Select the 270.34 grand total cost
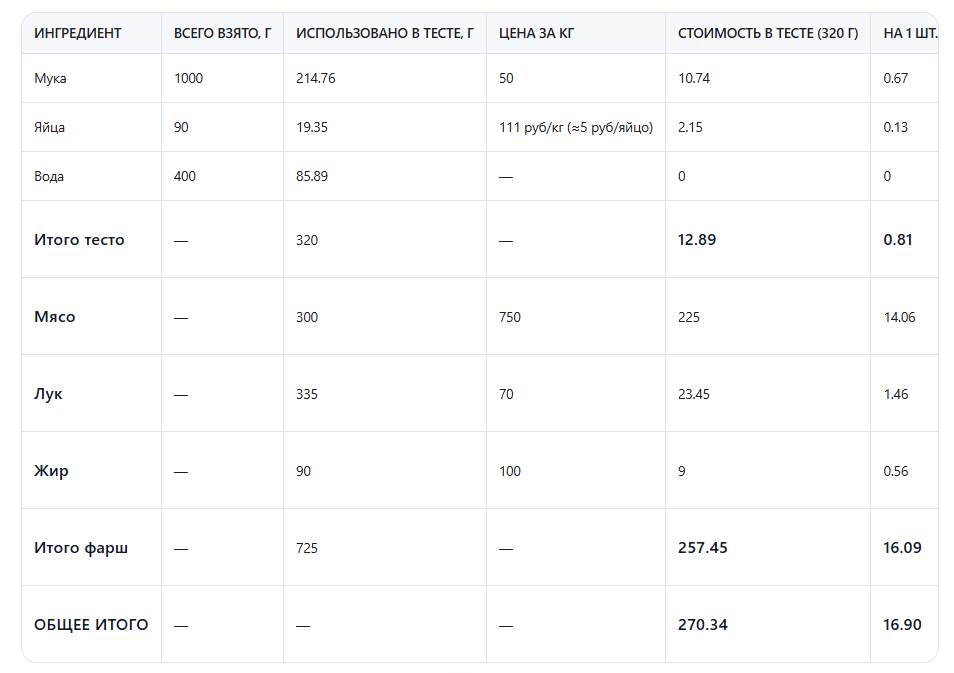Image resolution: width=954 pixels, height=673 pixels. click(703, 625)
